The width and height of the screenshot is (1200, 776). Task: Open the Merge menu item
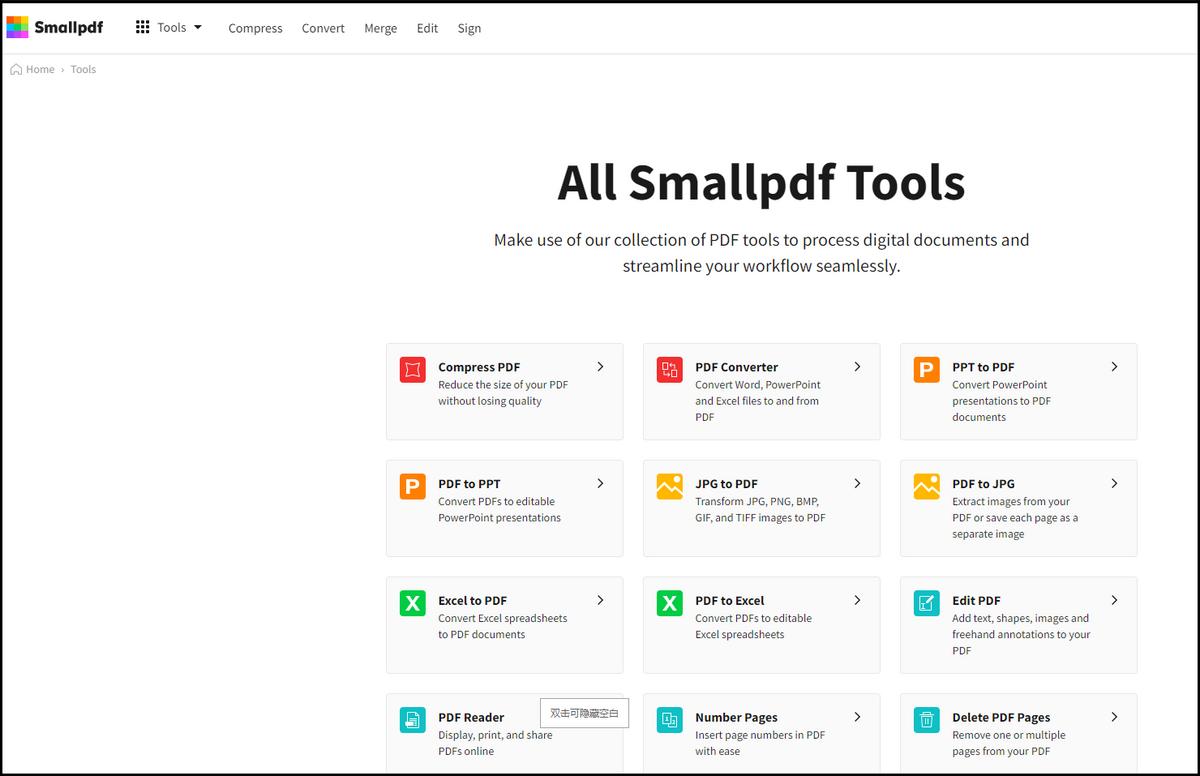click(380, 28)
